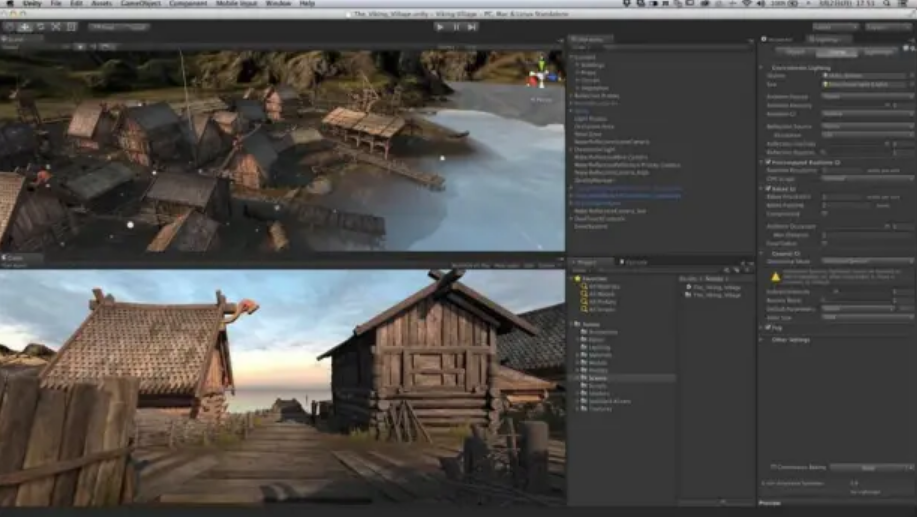Select the All Scripts saved search
The width and height of the screenshot is (917, 517).
click(x=602, y=309)
